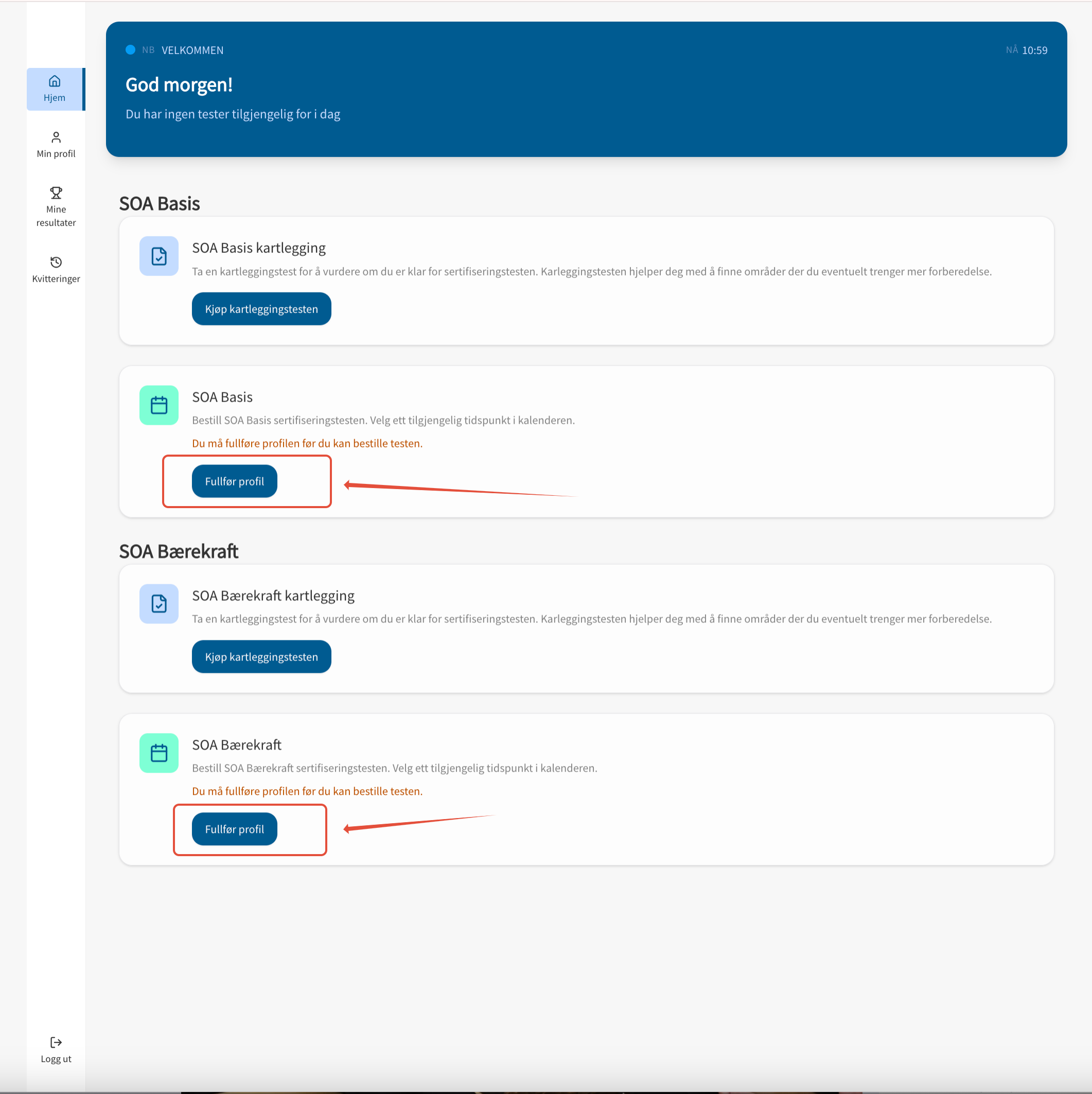1092x1094 pixels.
Task: Buy the SOA Bærekraft kartleggingstesten
Action: click(x=261, y=657)
